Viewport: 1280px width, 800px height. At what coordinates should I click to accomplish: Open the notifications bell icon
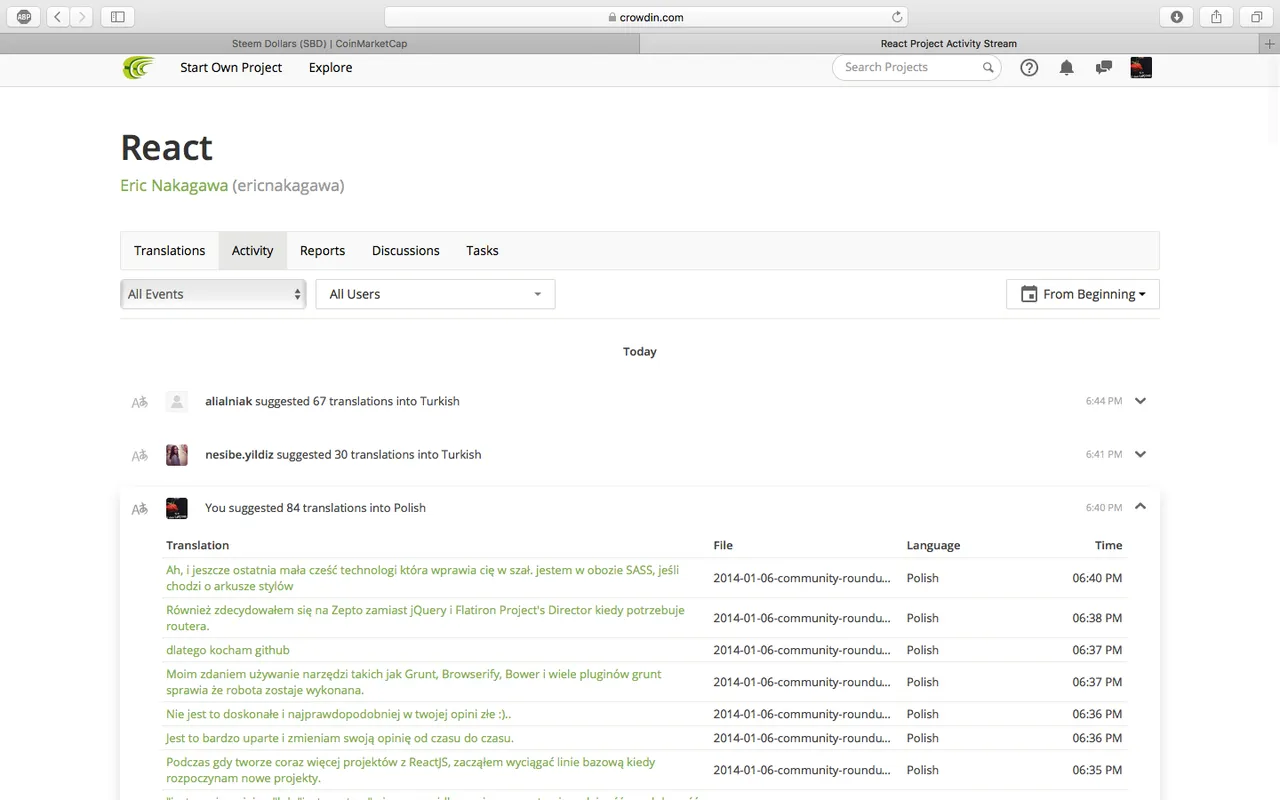1067,67
